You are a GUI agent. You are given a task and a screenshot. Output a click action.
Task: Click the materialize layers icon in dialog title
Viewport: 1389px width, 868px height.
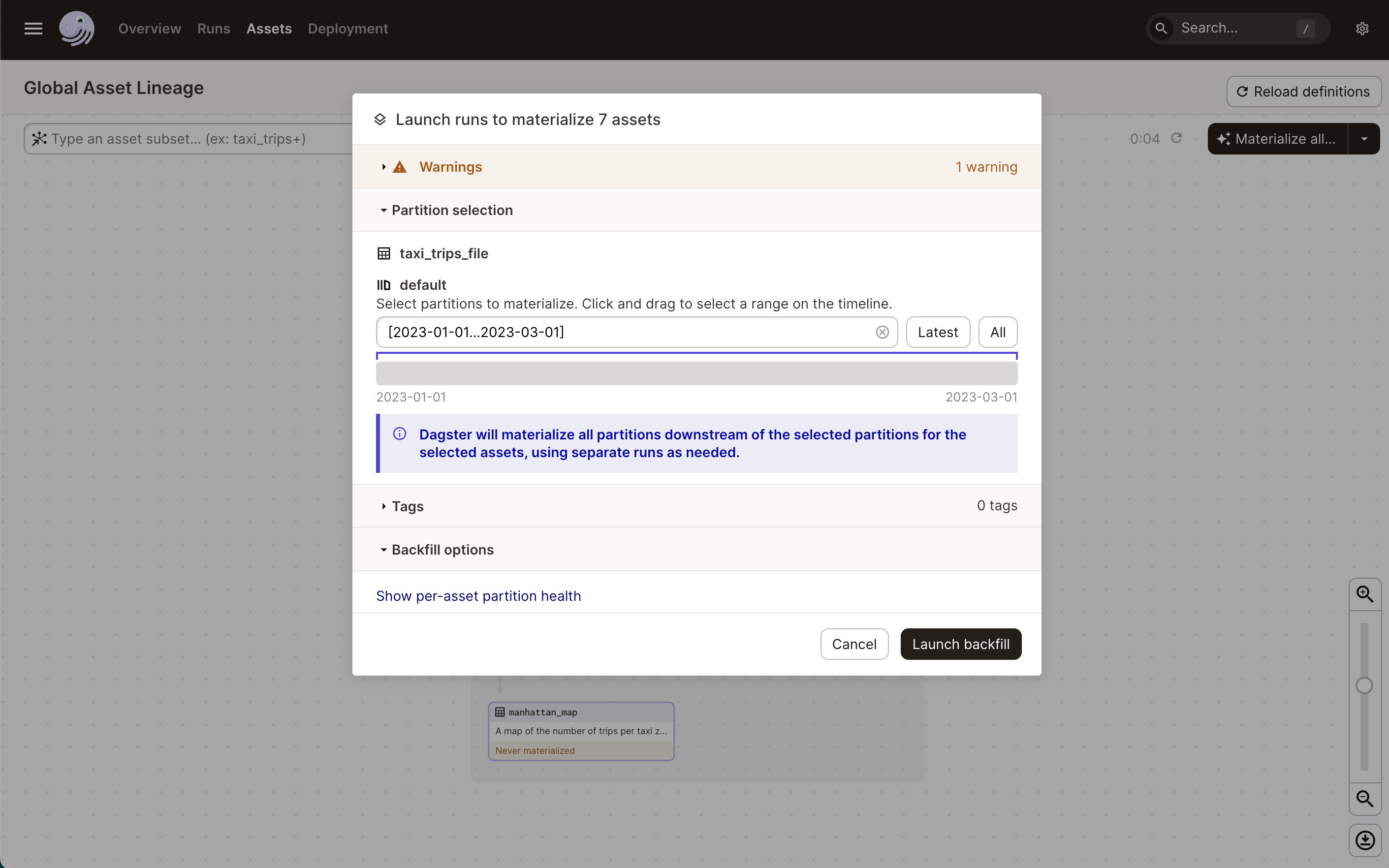379,120
